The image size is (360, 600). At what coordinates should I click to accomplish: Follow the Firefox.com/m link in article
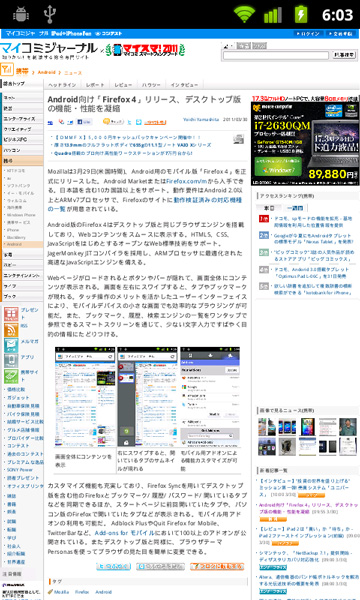[186, 181]
